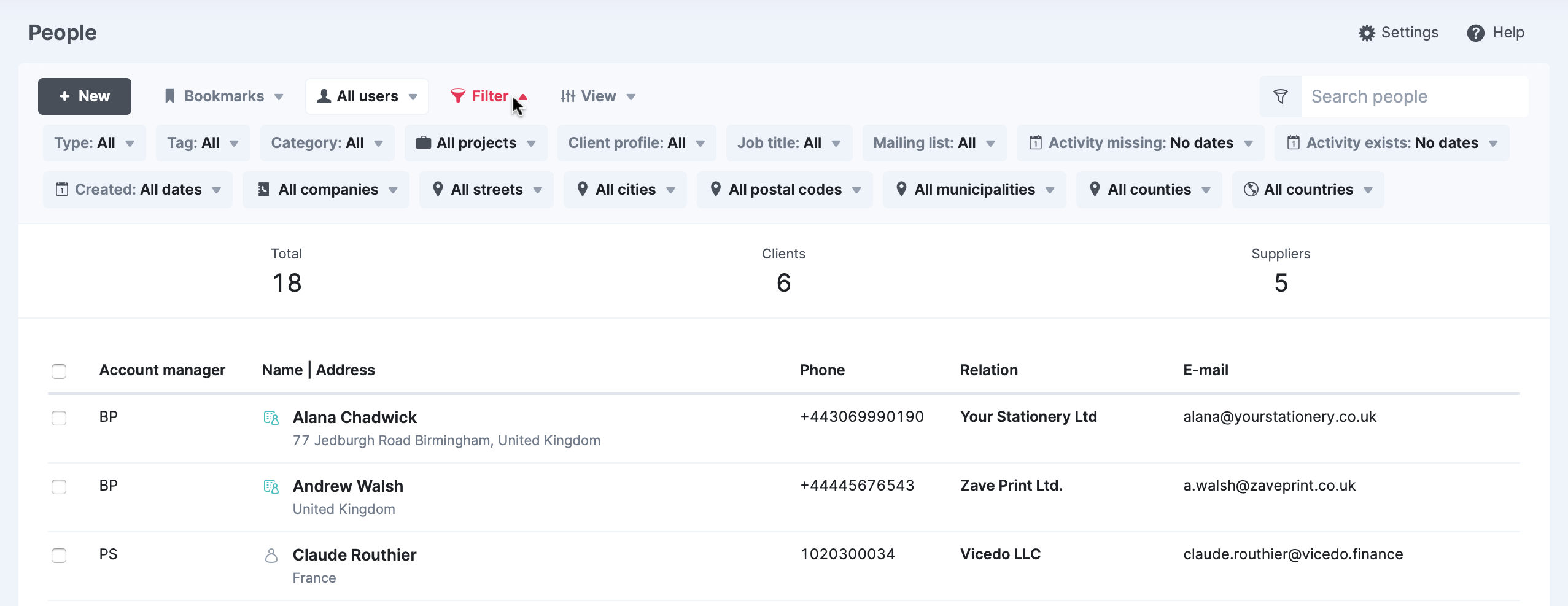This screenshot has height=606, width=1568.
Task: Click the Suppliers count 5
Action: [x=1281, y=283]
